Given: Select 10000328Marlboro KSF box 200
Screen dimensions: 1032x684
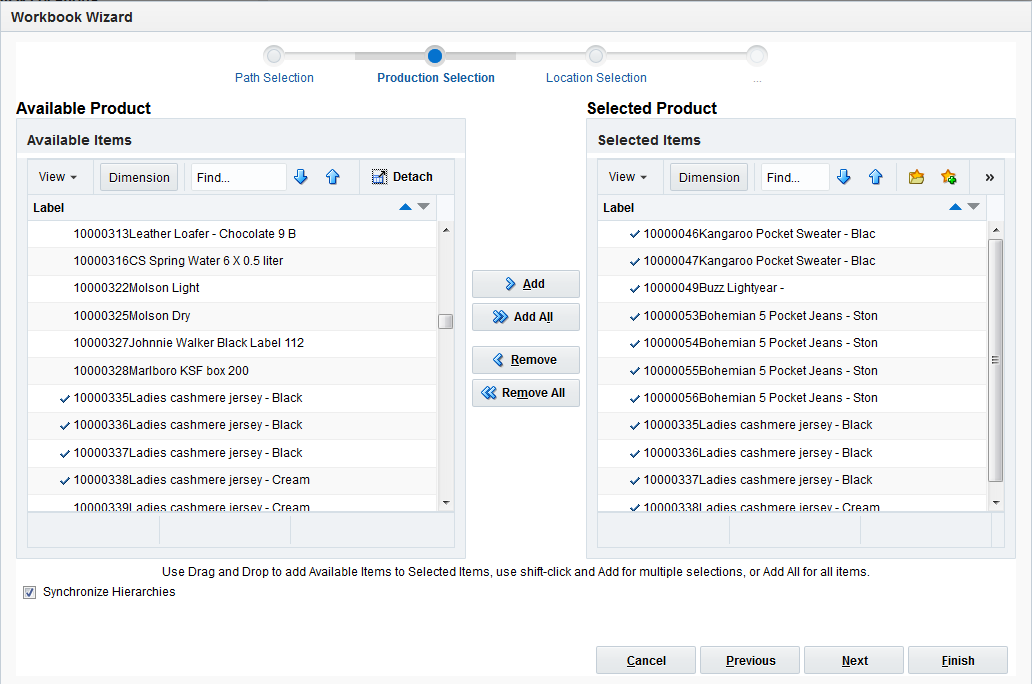Looking at the screenshot, I should tap(232, 371).
